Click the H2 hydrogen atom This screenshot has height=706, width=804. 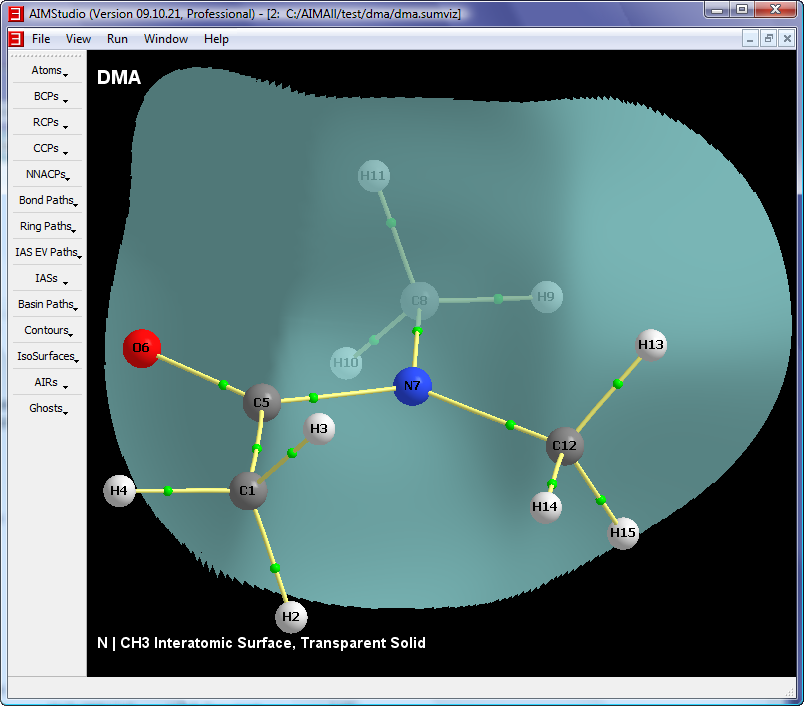[x=291, y=617]
